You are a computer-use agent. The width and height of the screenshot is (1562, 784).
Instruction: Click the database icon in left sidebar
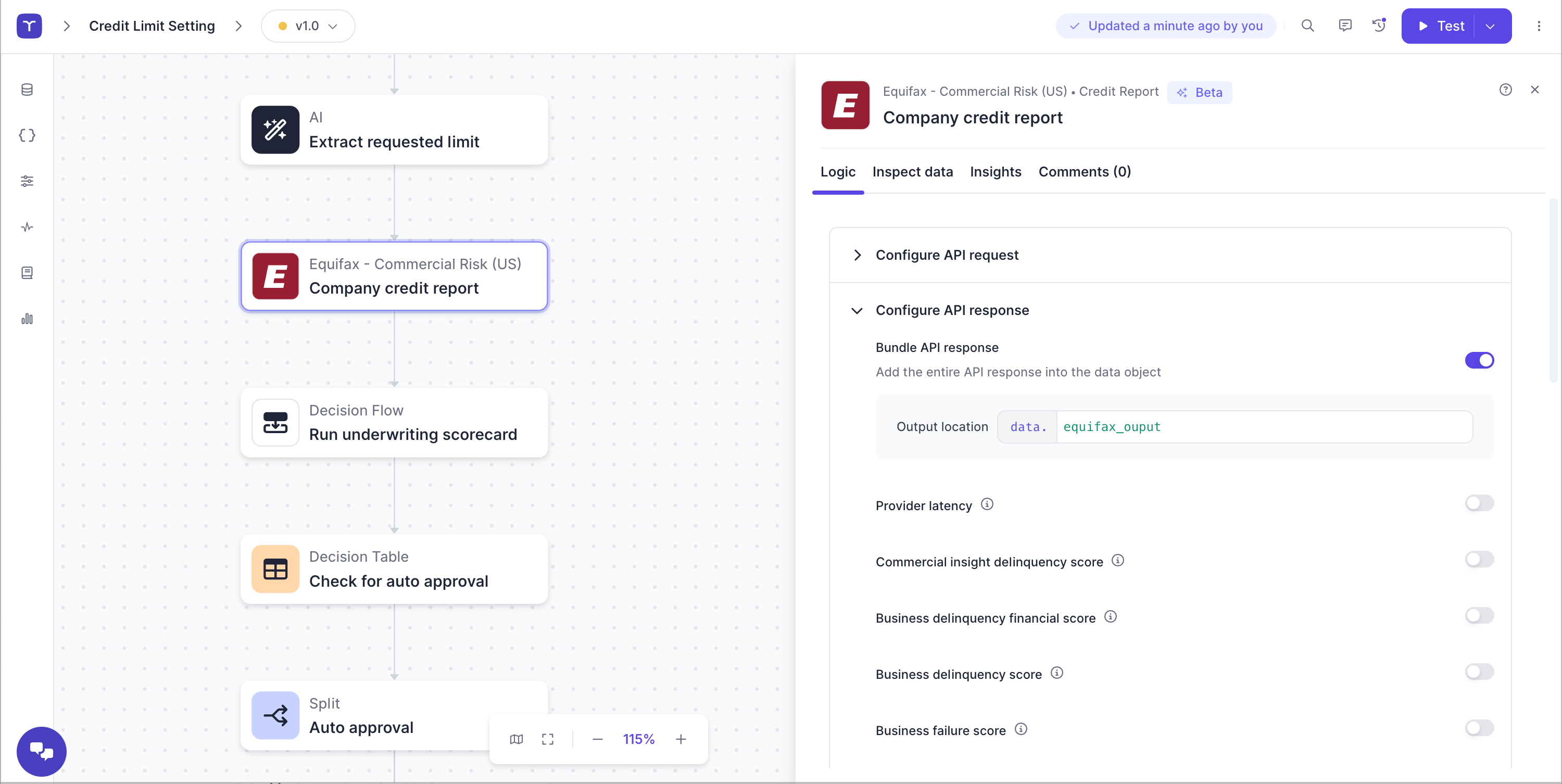click(27, 90)
